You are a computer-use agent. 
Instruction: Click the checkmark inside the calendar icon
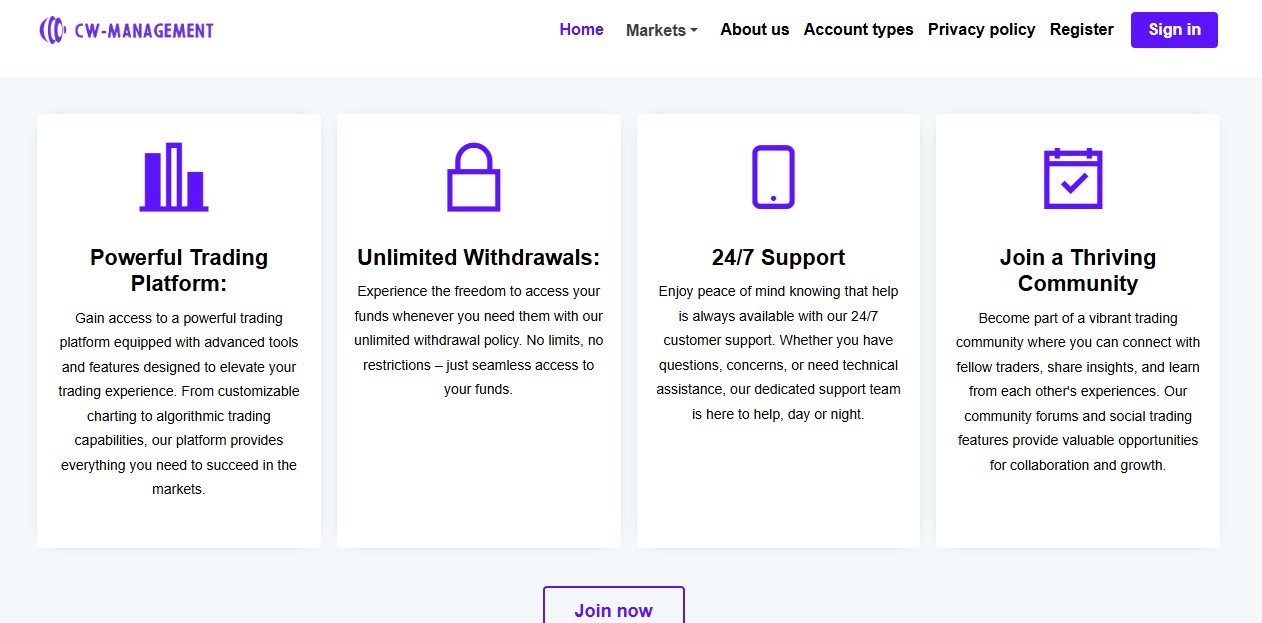click(x=1075, y=183)
